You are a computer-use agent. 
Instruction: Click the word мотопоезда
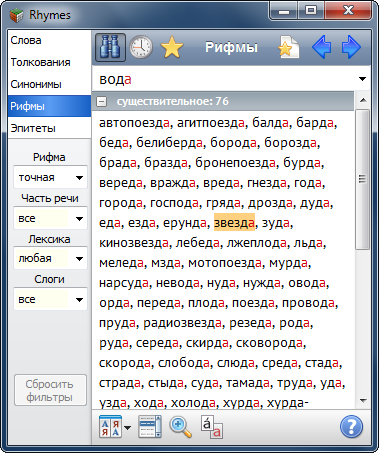(x=225, y=263)
